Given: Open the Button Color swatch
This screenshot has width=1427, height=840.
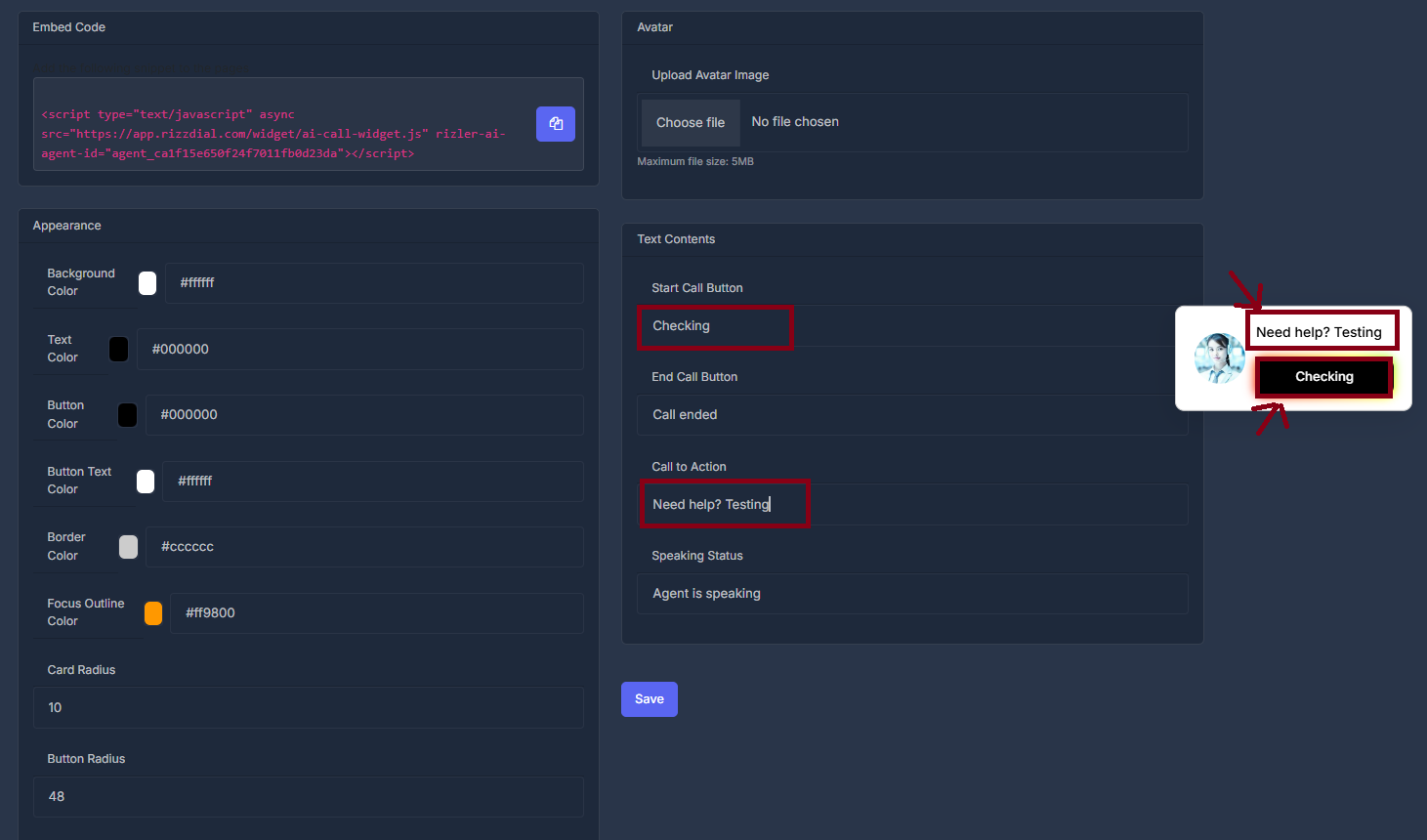Looking at the screenshot, I should point(127,415).
